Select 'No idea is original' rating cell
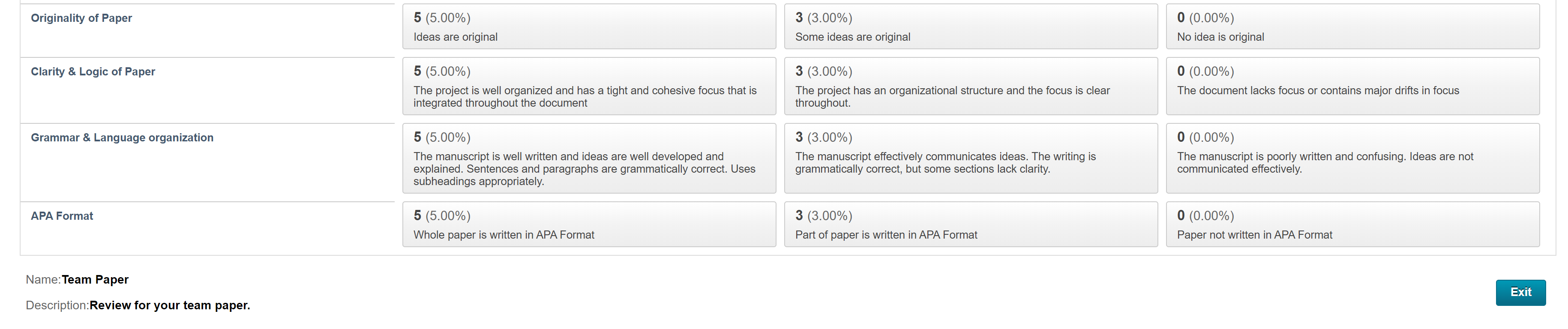This screenshot has height=329, width=1568. (x=1352, y=27)
